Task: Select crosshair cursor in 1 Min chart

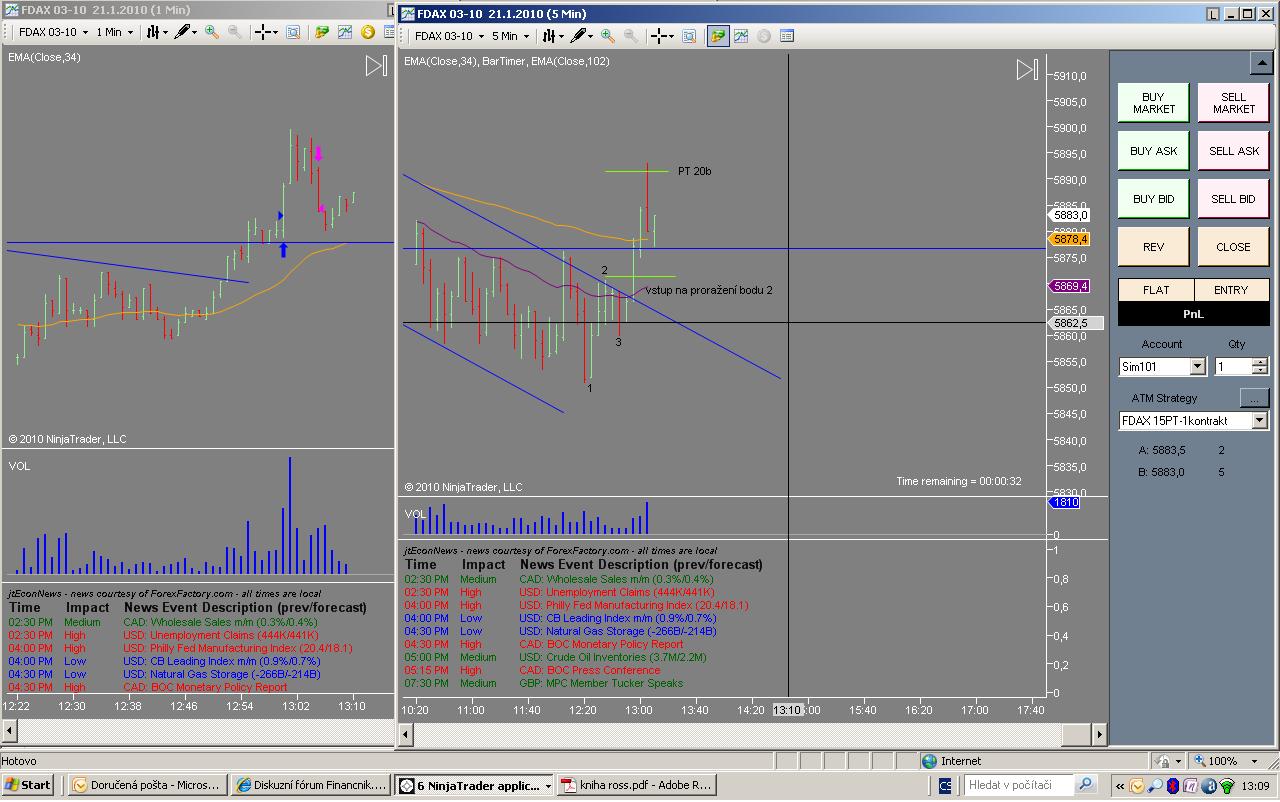Action: coord(266,32)
